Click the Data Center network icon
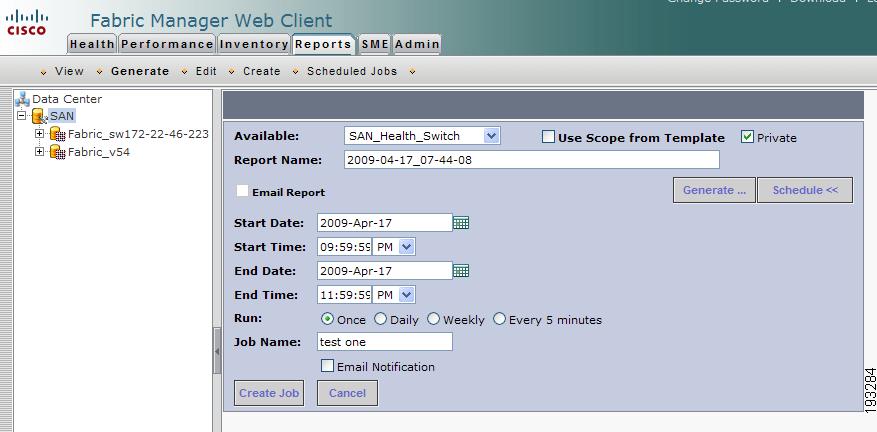The height and width of the screenshot is (432, 877). click(22, 99)
